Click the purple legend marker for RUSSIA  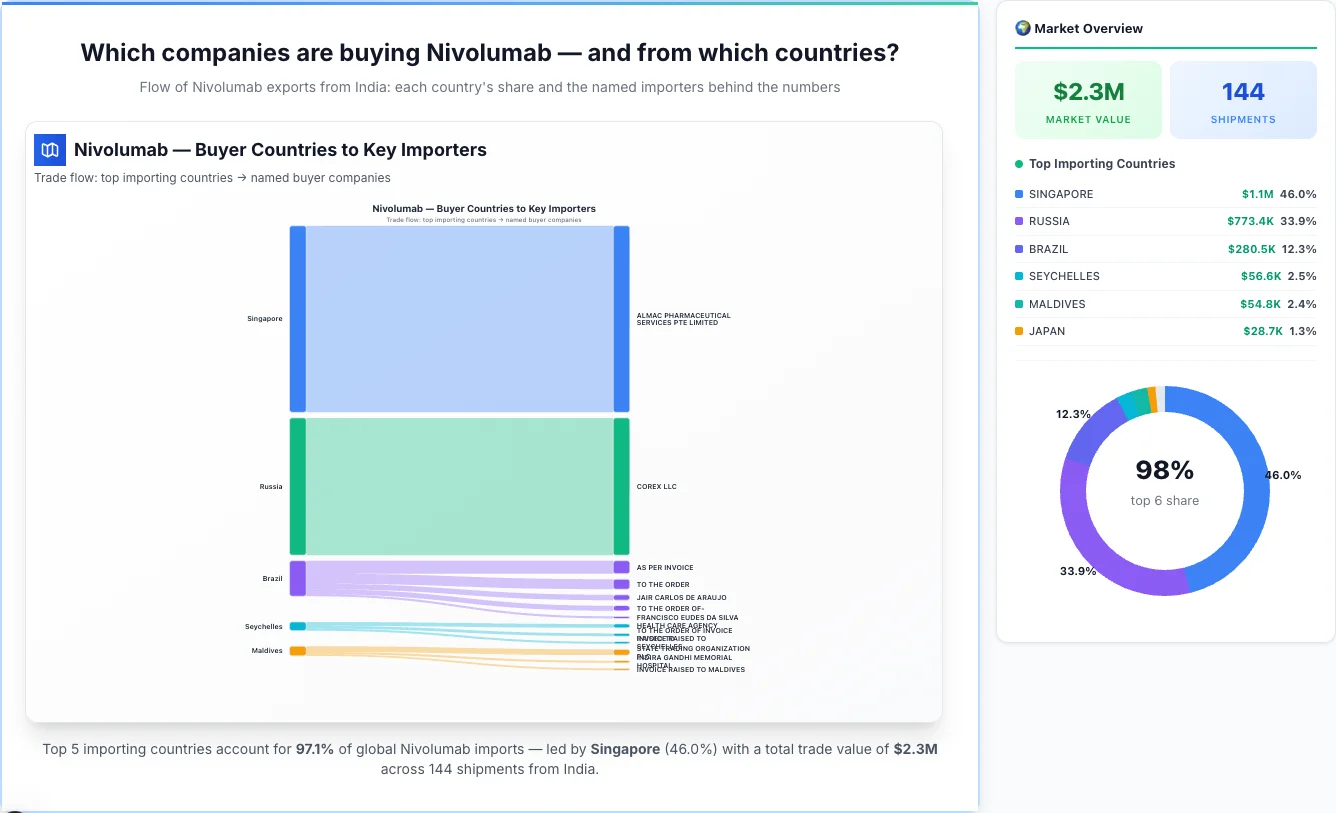pyautogui.click(x=1018, y=221)
